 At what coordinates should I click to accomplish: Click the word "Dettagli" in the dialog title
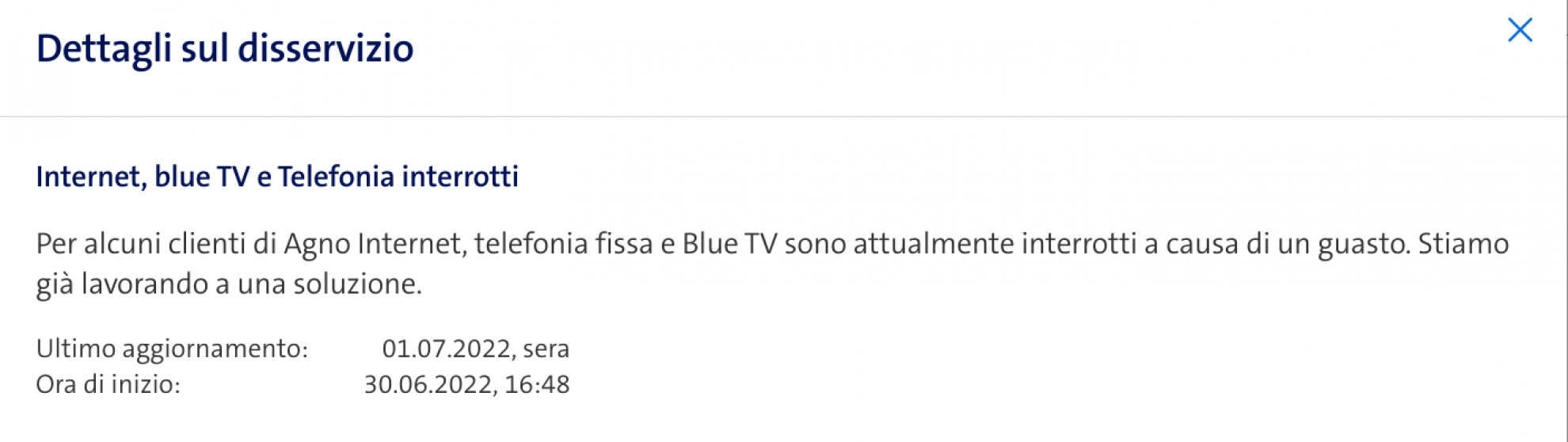(x=105, y=49)
